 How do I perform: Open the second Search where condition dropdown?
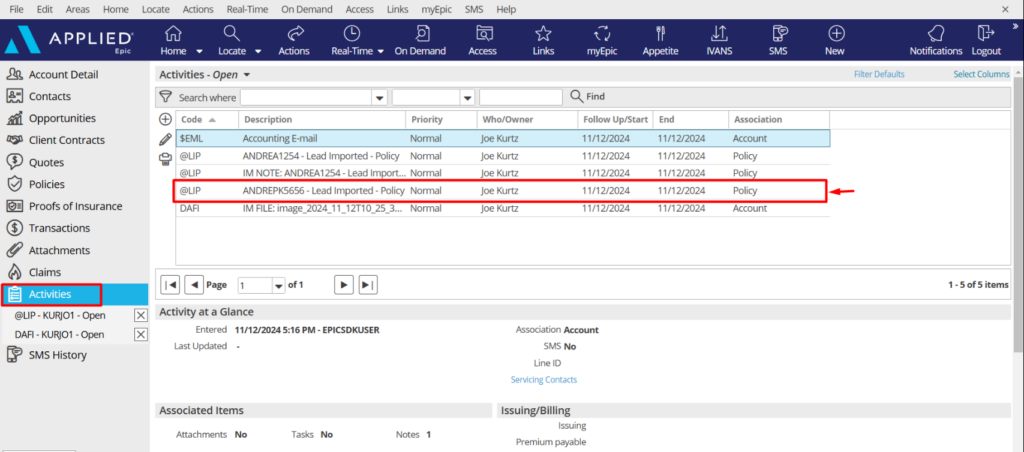pos(467,97)
